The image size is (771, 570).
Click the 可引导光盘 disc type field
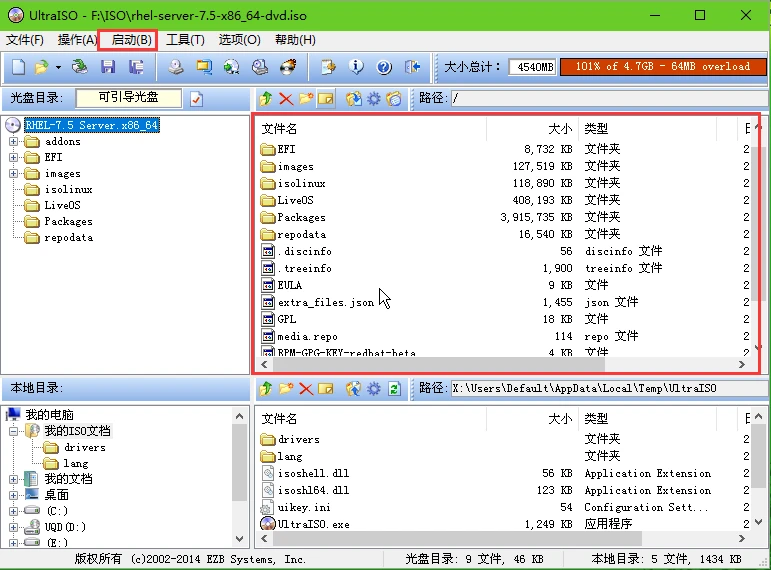pyautogui.click(x=128, y=98)
